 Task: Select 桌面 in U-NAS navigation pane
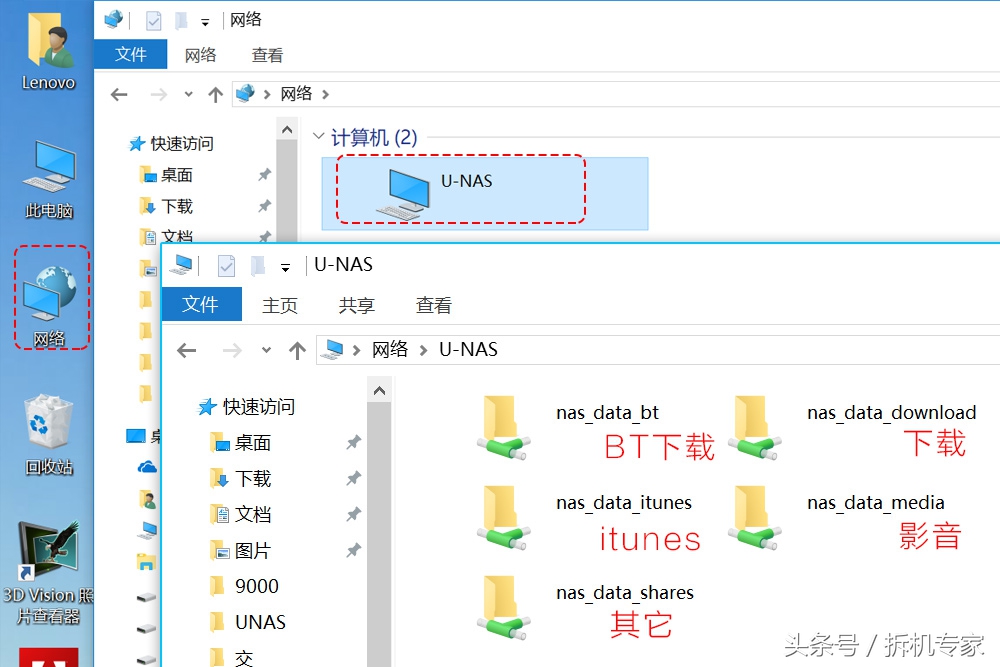240,443
